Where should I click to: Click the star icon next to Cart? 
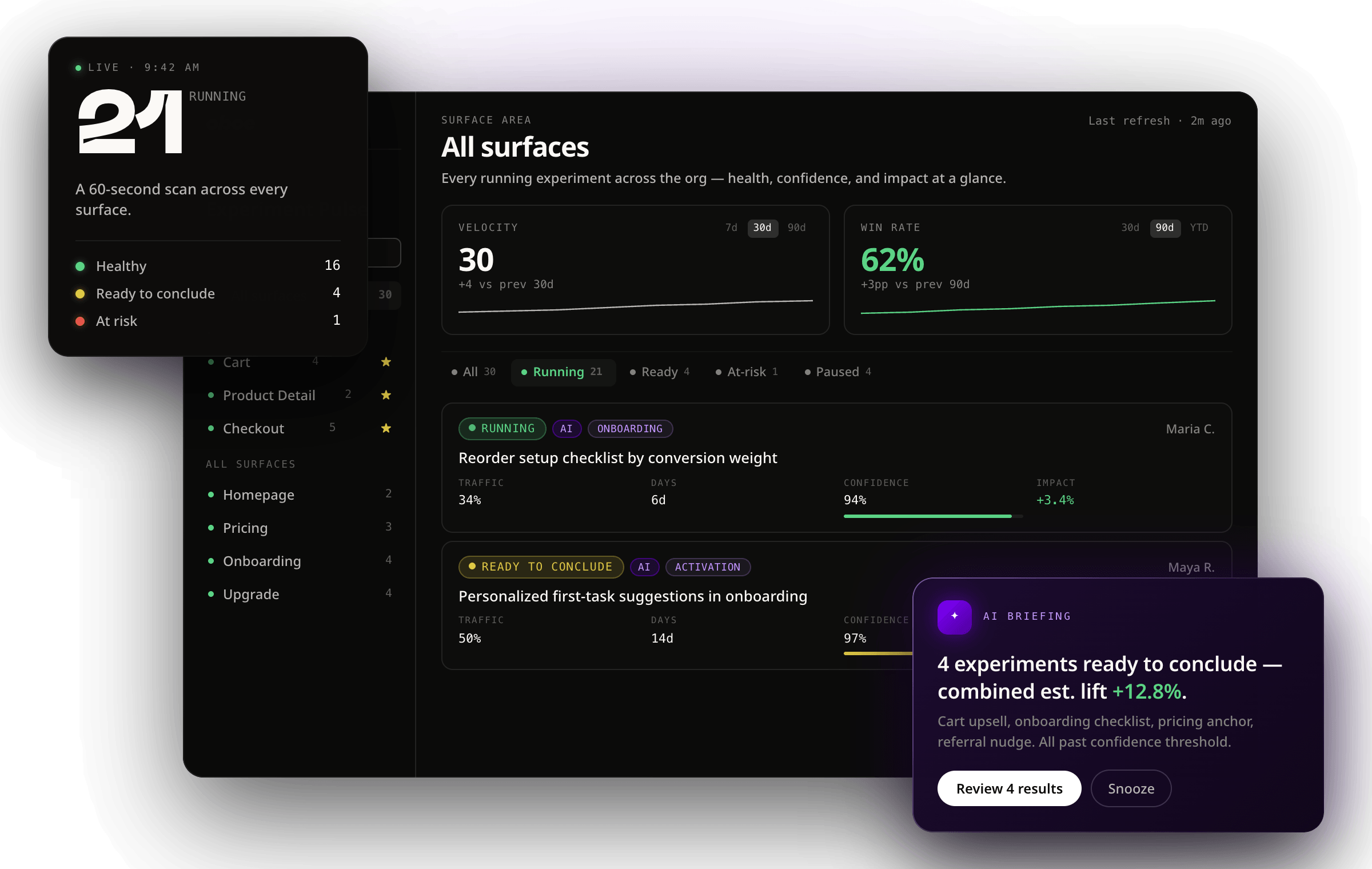coord(386,362)
